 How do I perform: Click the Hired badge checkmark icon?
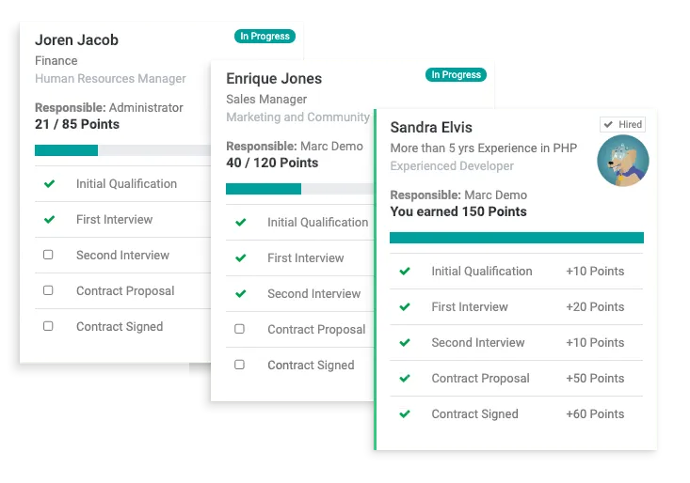pyautogui.click(x=608, y=124)
